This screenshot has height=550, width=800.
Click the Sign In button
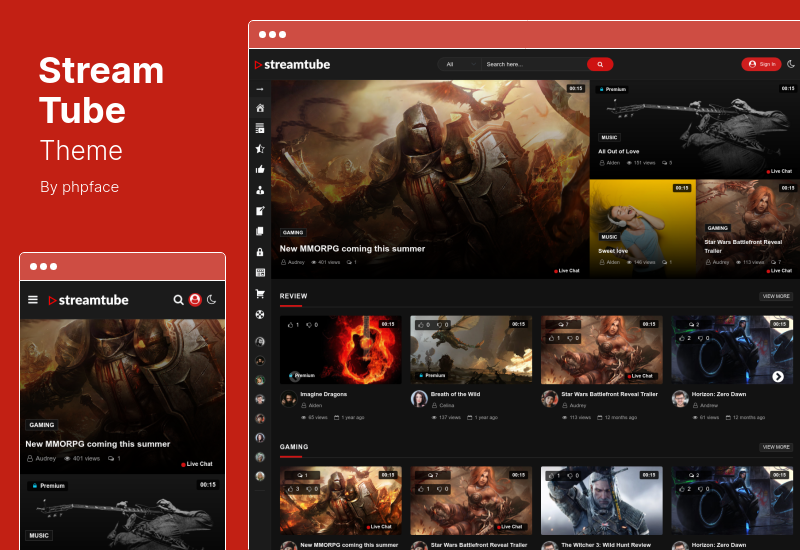tap(761, 64)
